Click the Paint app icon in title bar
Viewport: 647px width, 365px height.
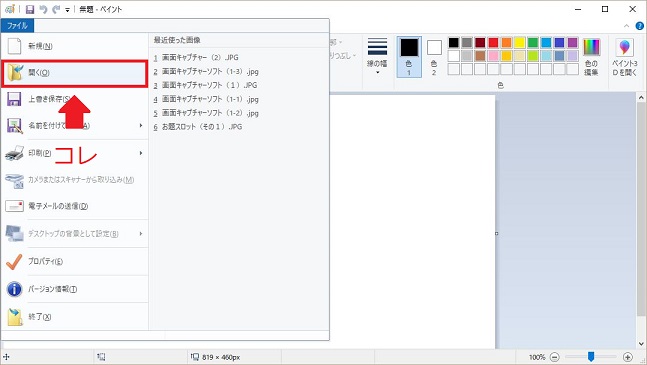click(10, 9)
